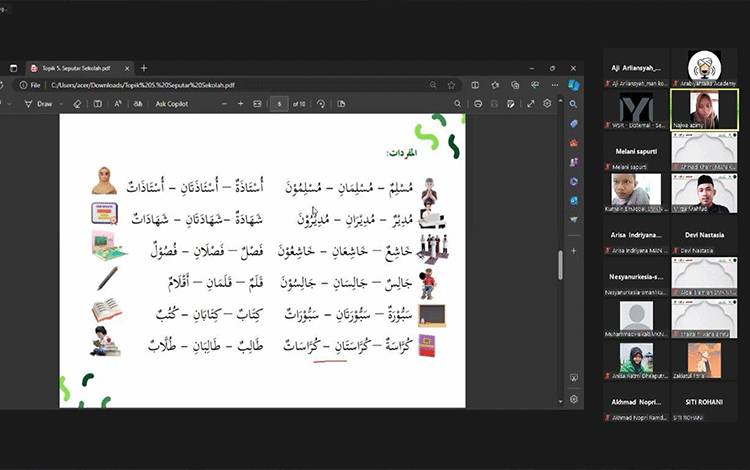Open the Settings and more ellipsis menu
Image resolution: width=750 pixels, height=470 pixels.
pos(555,85)
